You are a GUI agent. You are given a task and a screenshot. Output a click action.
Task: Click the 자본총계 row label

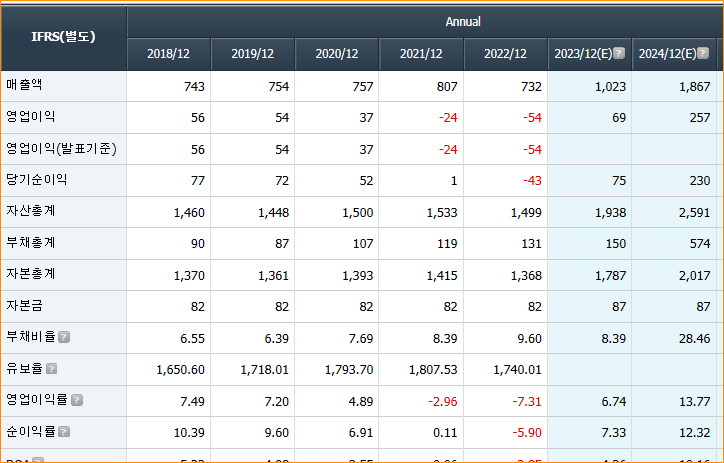[x=30, y=274]
